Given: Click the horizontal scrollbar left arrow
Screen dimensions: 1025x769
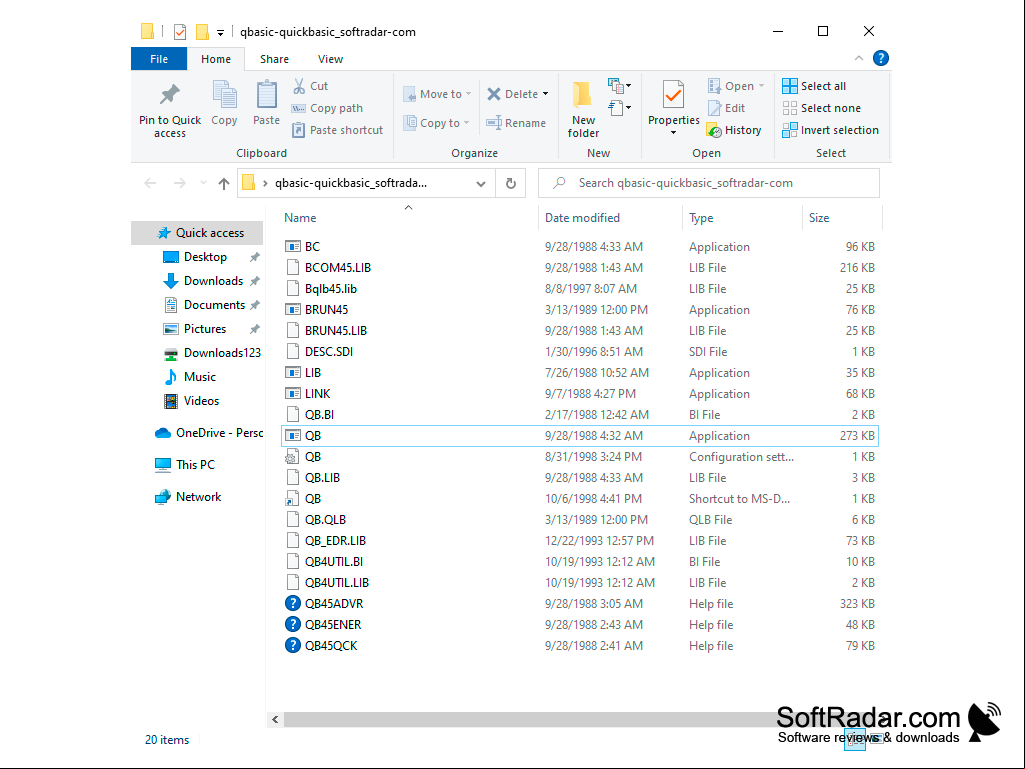Looking at the screenshot, I should pos(275,719).
